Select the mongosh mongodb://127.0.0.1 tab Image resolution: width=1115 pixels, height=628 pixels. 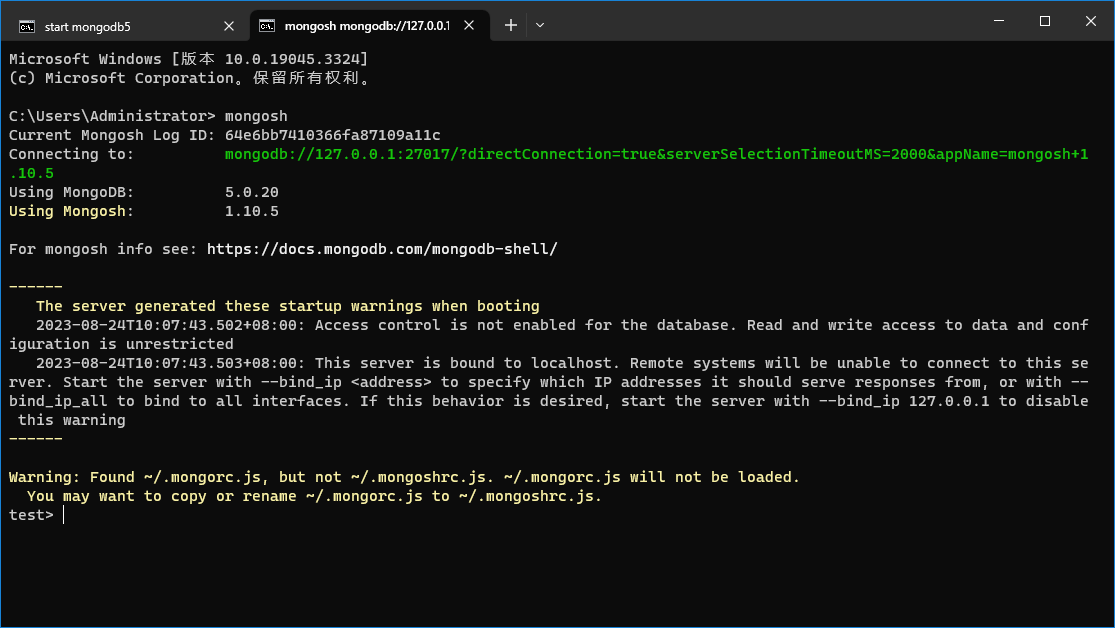point(368,26)
